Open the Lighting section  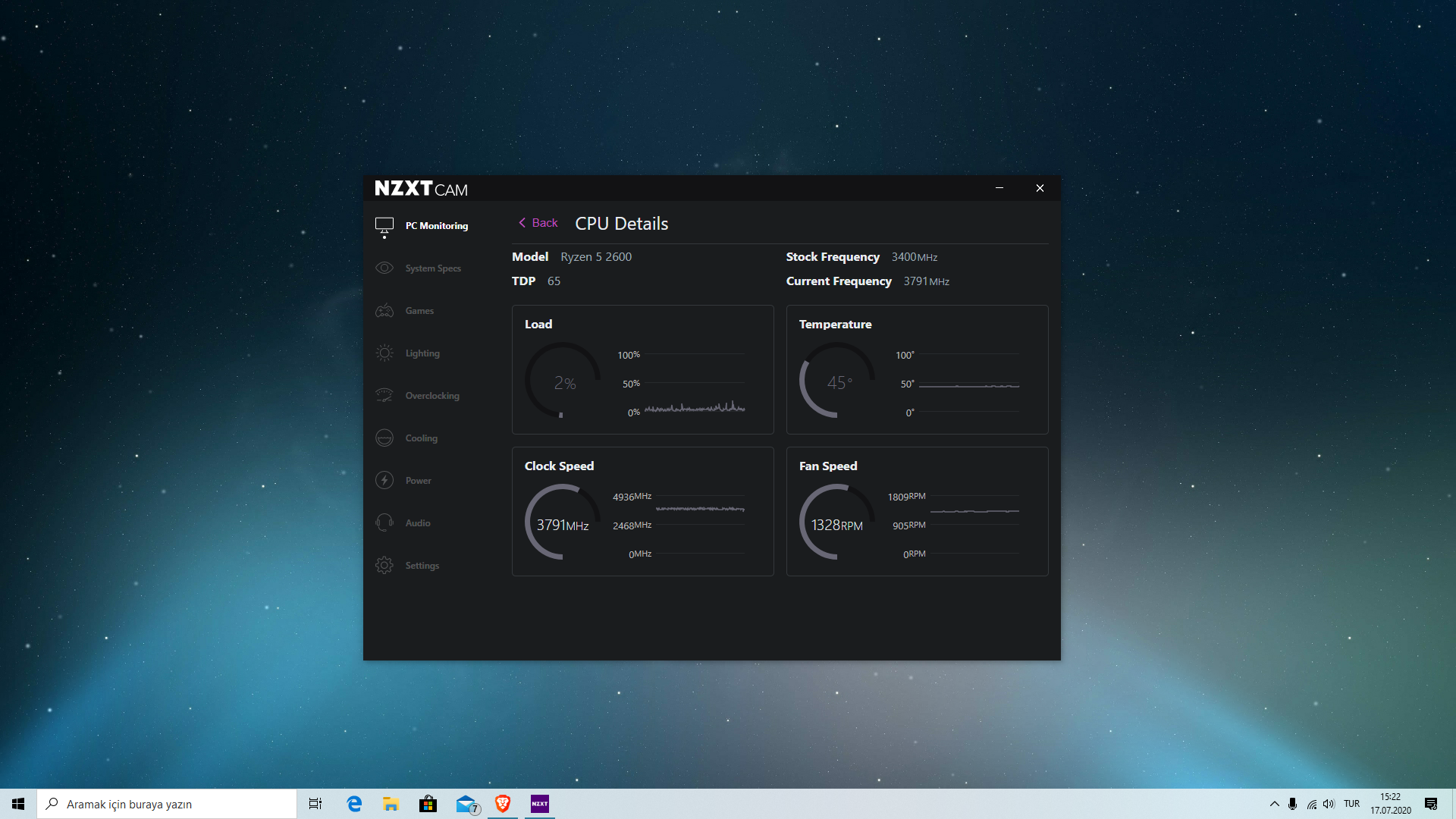click(x=422, y=353)
